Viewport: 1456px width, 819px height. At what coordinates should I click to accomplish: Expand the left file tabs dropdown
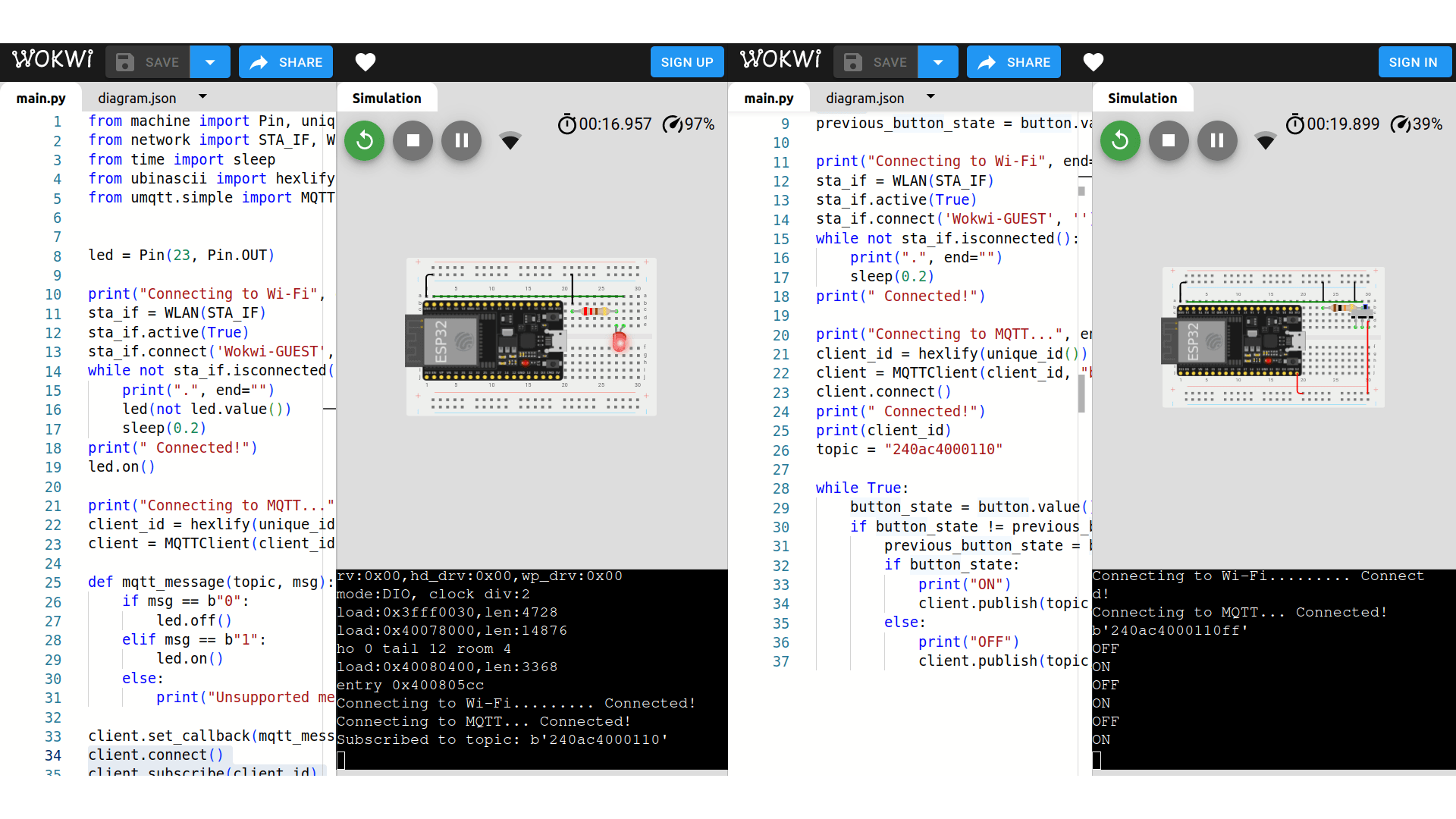tap(202, 97)
